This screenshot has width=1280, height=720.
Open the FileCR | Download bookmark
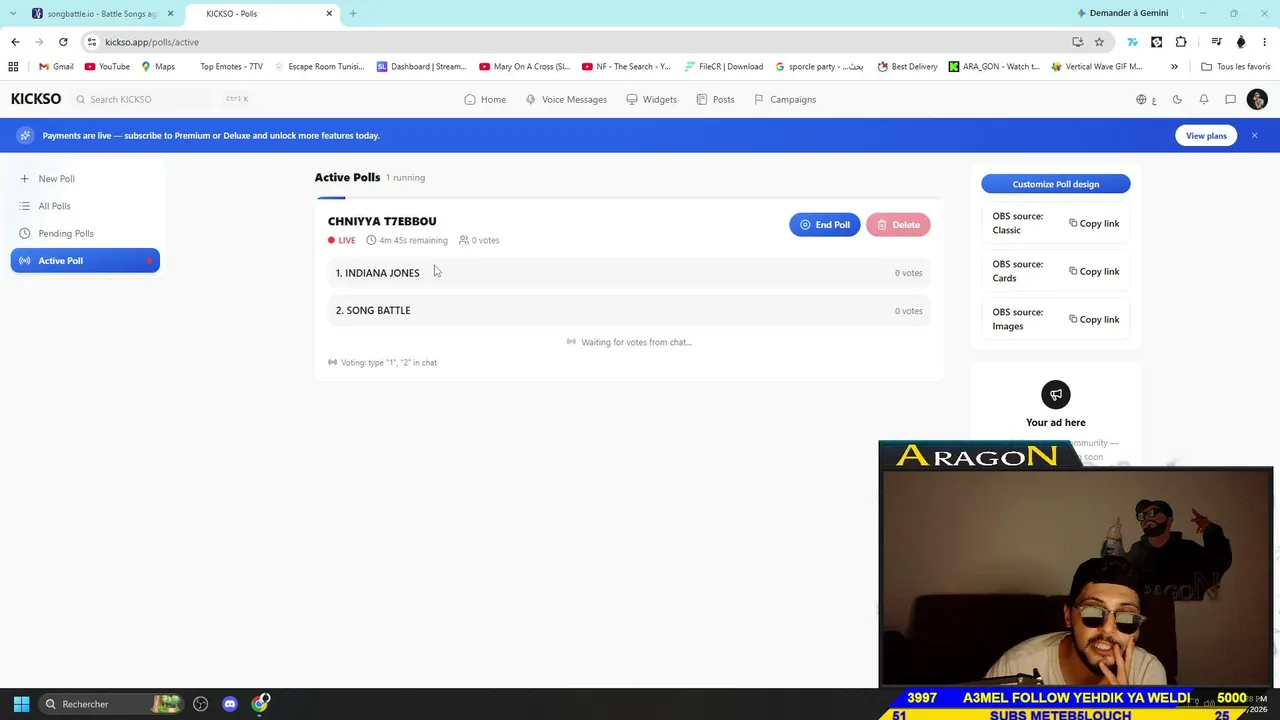[x=724, y=67]
